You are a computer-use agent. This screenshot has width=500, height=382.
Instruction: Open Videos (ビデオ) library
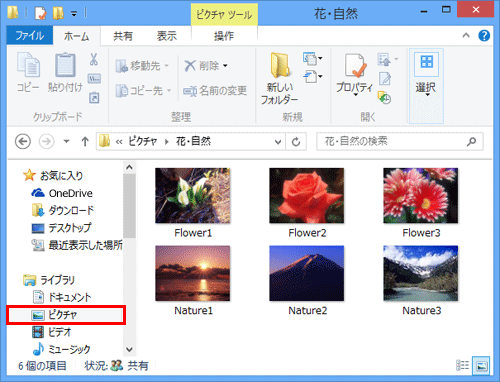click(x=52, y=332)
